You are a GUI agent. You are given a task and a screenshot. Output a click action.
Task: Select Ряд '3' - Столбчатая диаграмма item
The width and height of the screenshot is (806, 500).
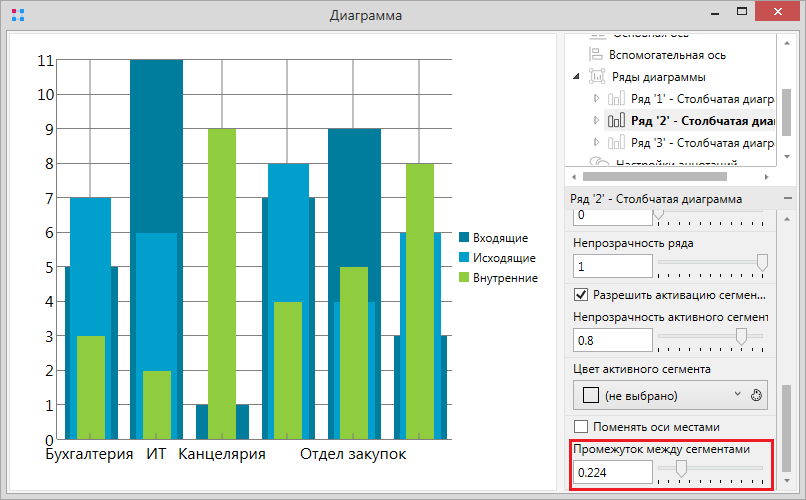[x=703, y=143]
